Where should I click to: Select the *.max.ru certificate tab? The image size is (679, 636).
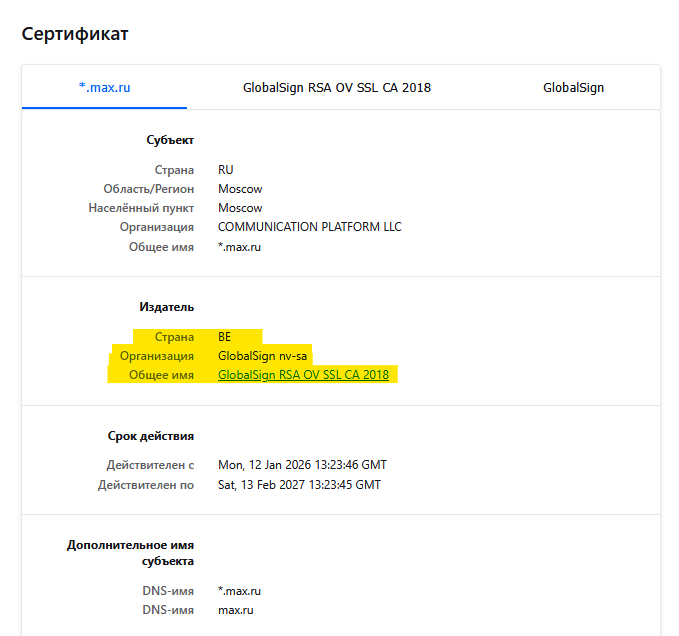104,87
